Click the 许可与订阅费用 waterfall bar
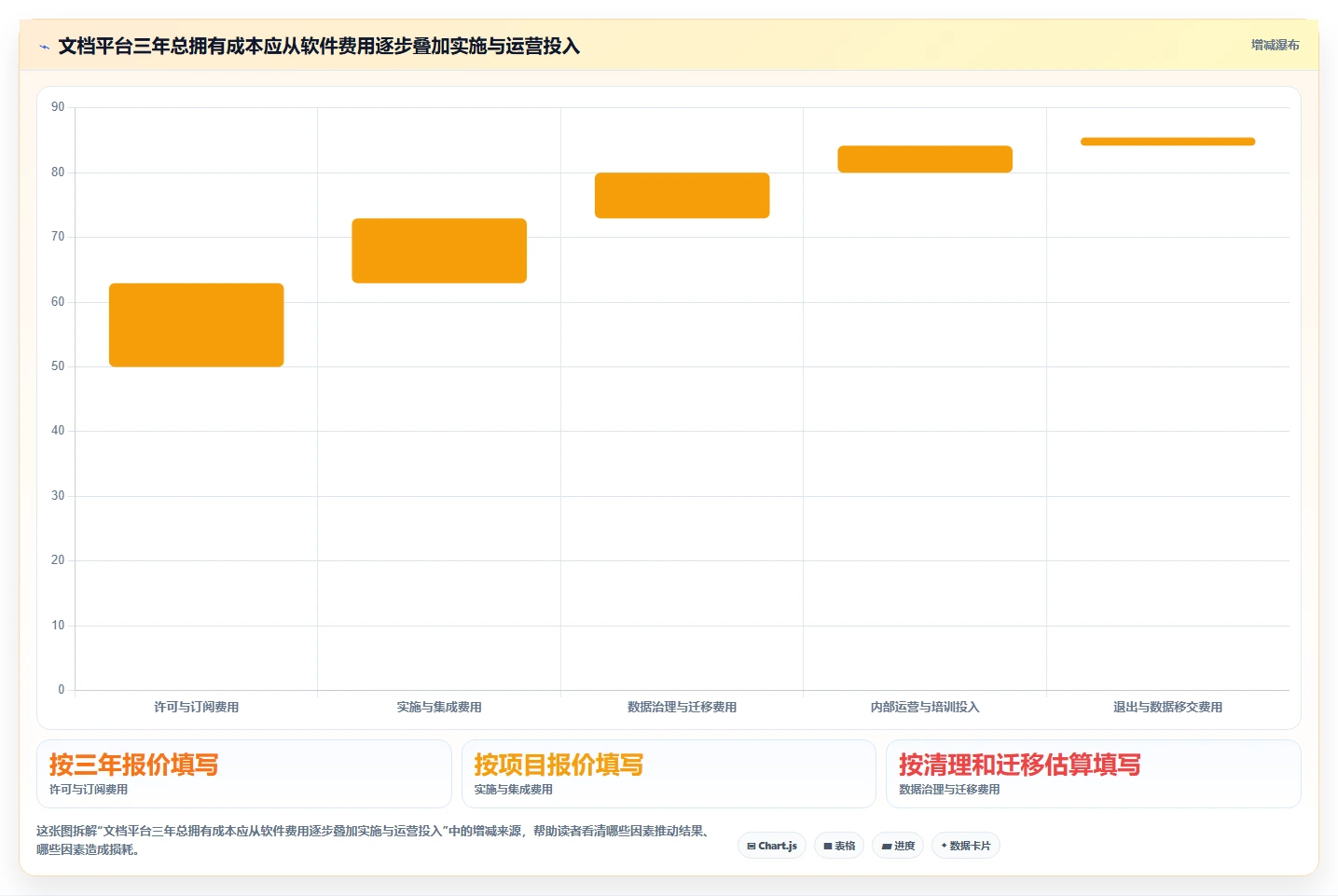This screenshot has width=1338, height=896. point(197,324)
